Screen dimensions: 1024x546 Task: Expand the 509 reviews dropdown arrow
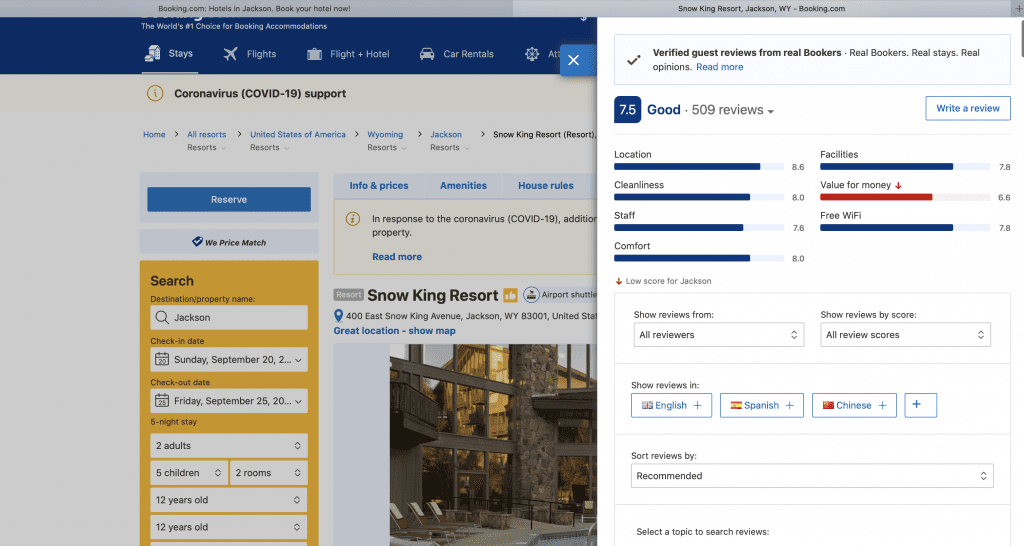coord(771,112)
